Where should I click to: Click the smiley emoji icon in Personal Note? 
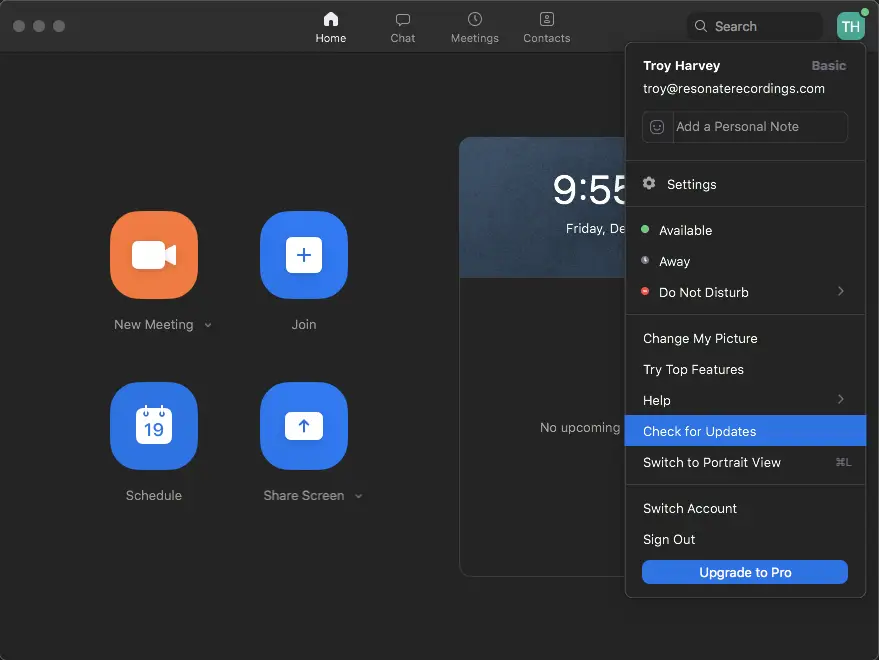(657, 127)
